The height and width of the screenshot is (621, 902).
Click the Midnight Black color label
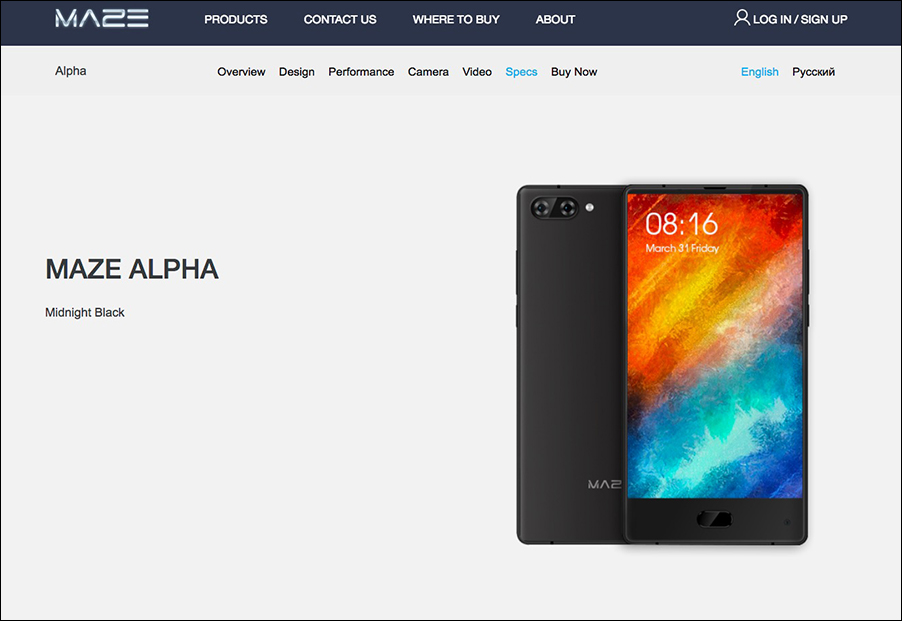click(85, 312)
